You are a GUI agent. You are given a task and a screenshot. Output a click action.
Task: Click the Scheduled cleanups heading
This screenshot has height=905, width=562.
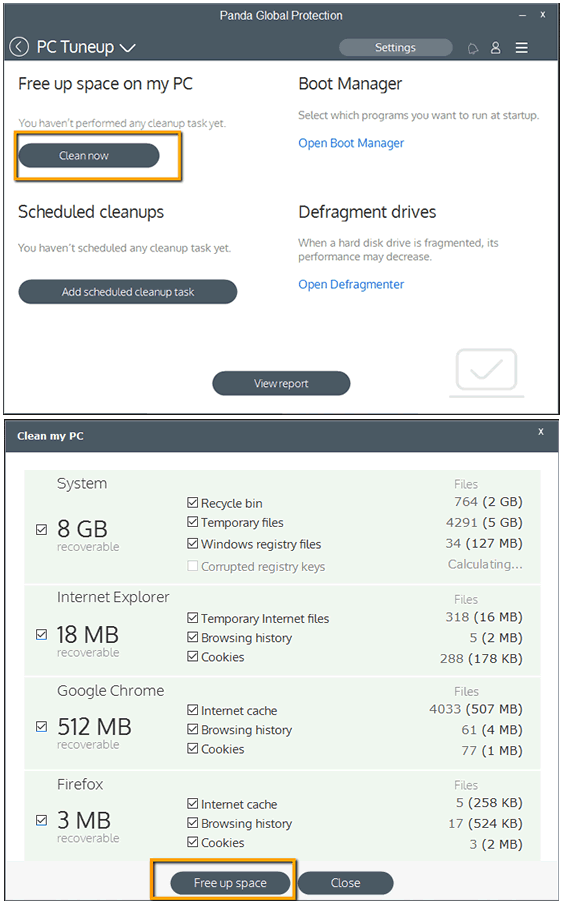pyautogui.click(x=91, y=212)
